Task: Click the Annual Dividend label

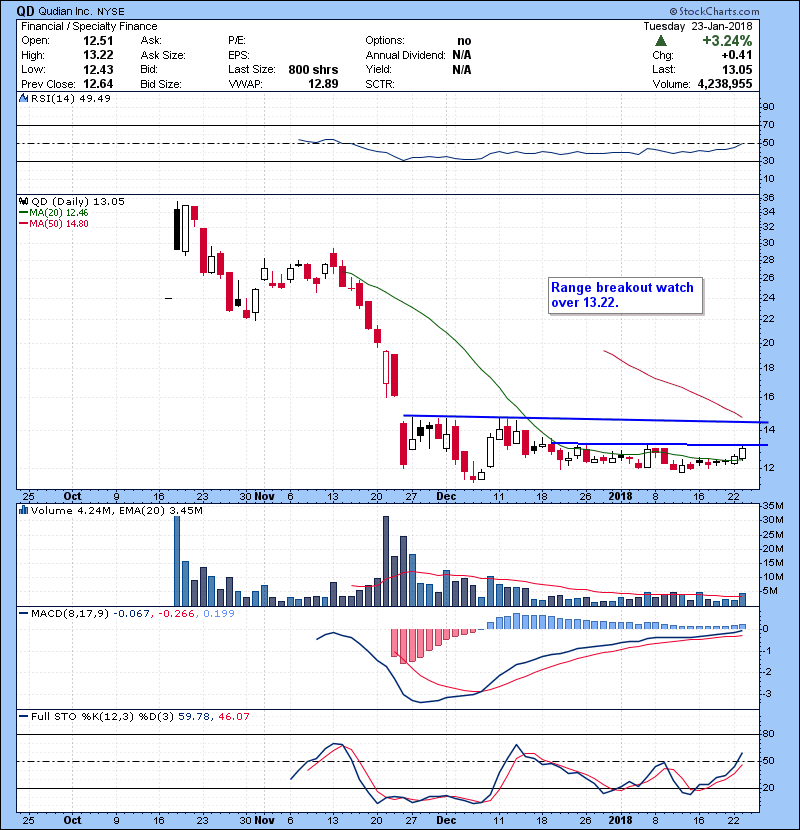Action: click(x=405, y=55)
